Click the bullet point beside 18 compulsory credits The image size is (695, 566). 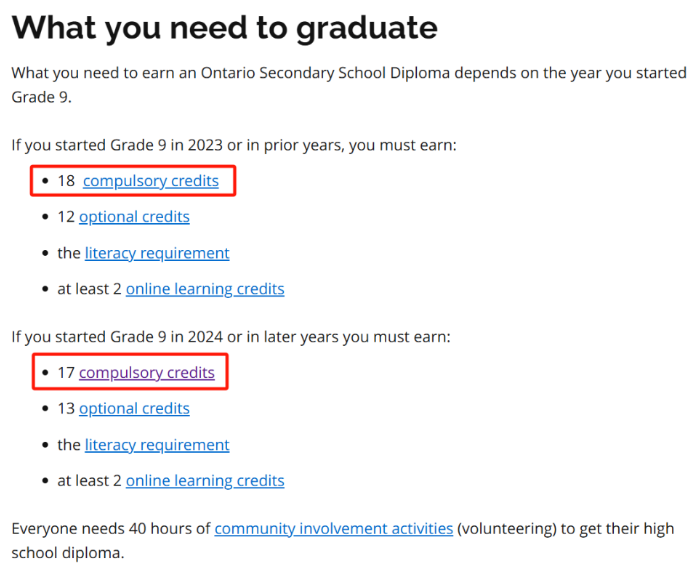click(45, 181)
